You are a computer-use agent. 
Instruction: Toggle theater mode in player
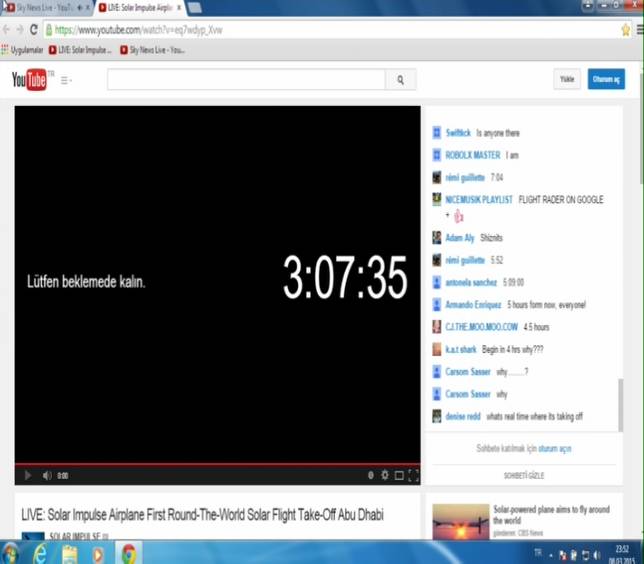(399, 475)
